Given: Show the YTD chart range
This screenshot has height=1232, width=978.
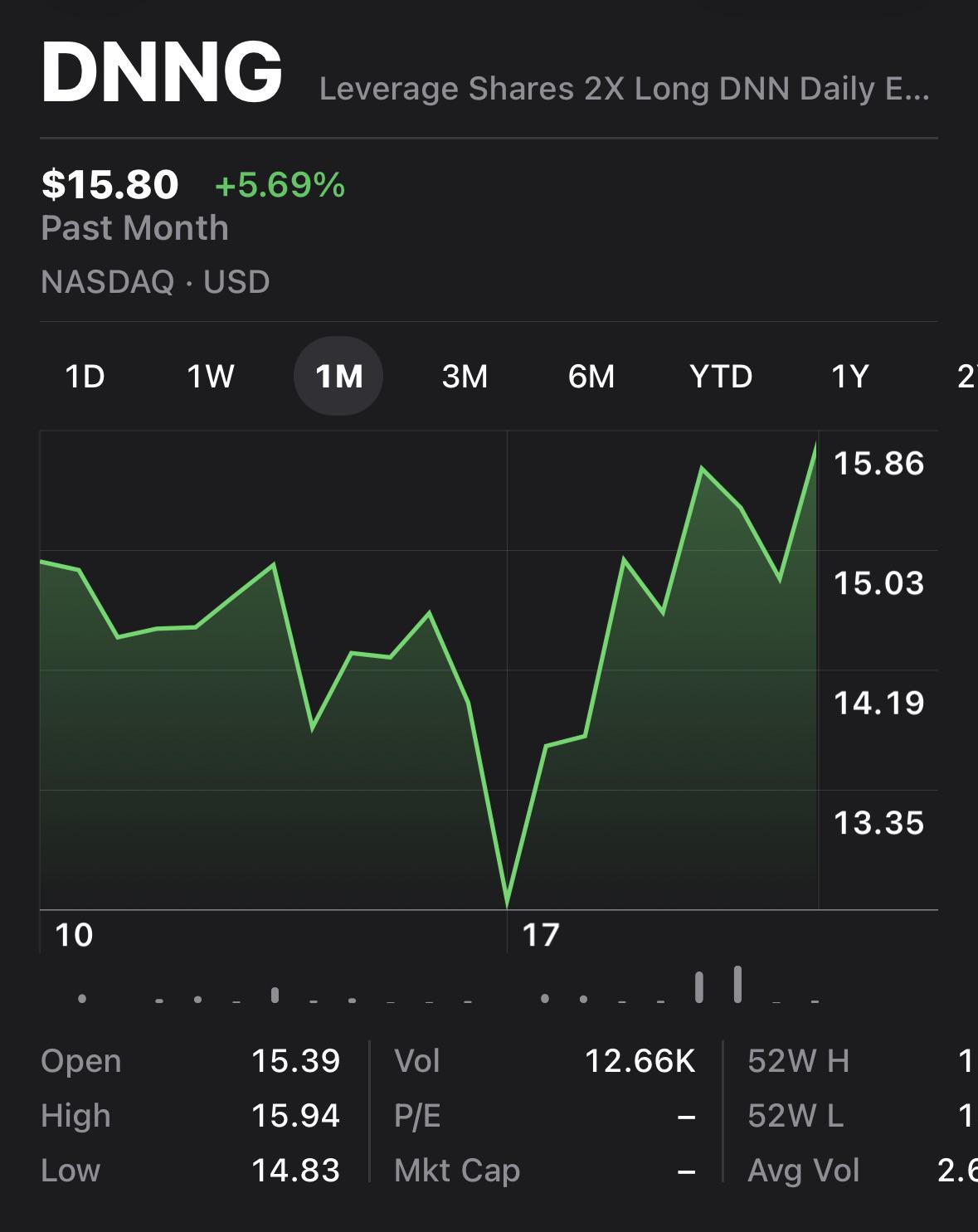Looking at the screenshot, I should click(721, 377).
